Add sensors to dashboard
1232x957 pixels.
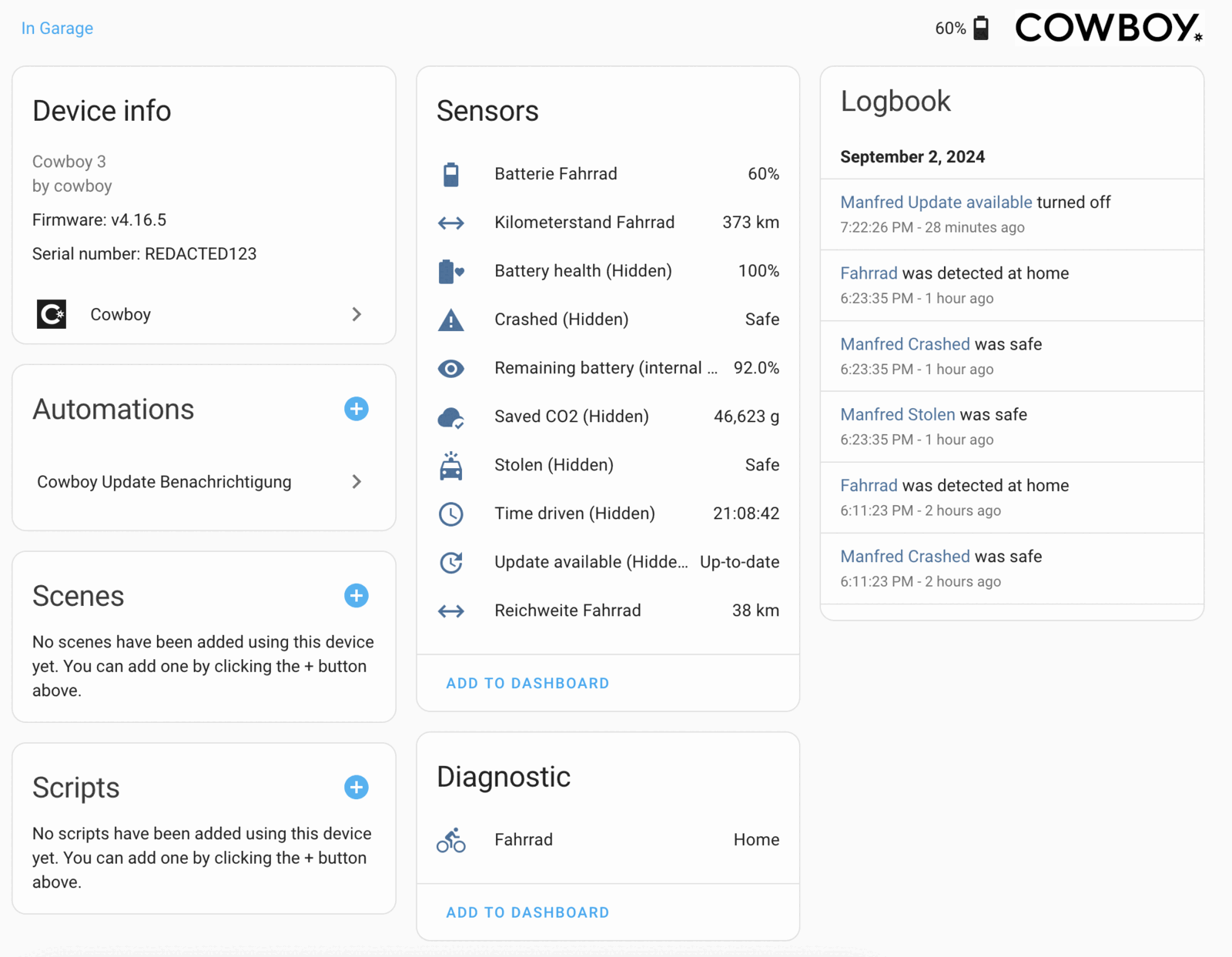click(527, 683)
